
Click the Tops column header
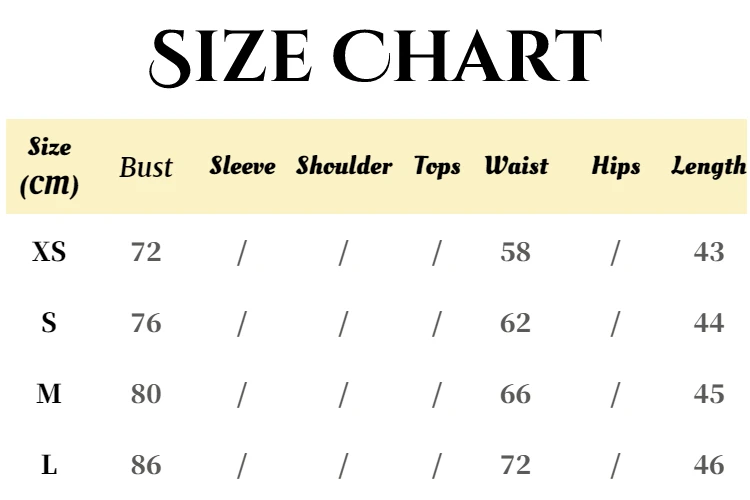click(437, 167)
